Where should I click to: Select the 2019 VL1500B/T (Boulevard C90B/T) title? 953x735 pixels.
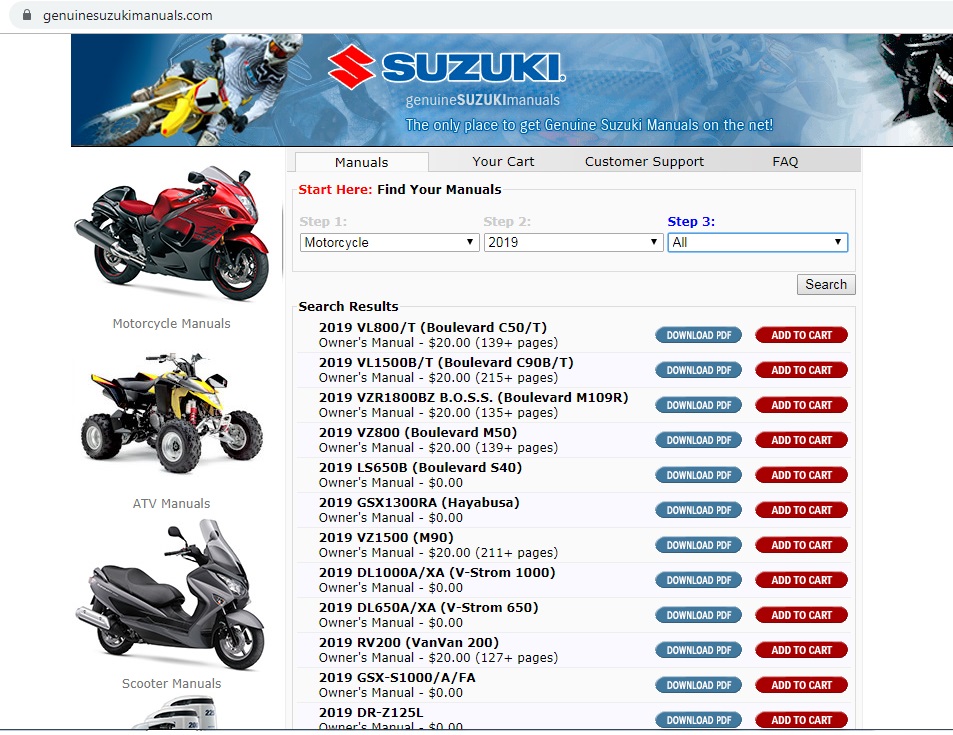click(x=446, y=362)
